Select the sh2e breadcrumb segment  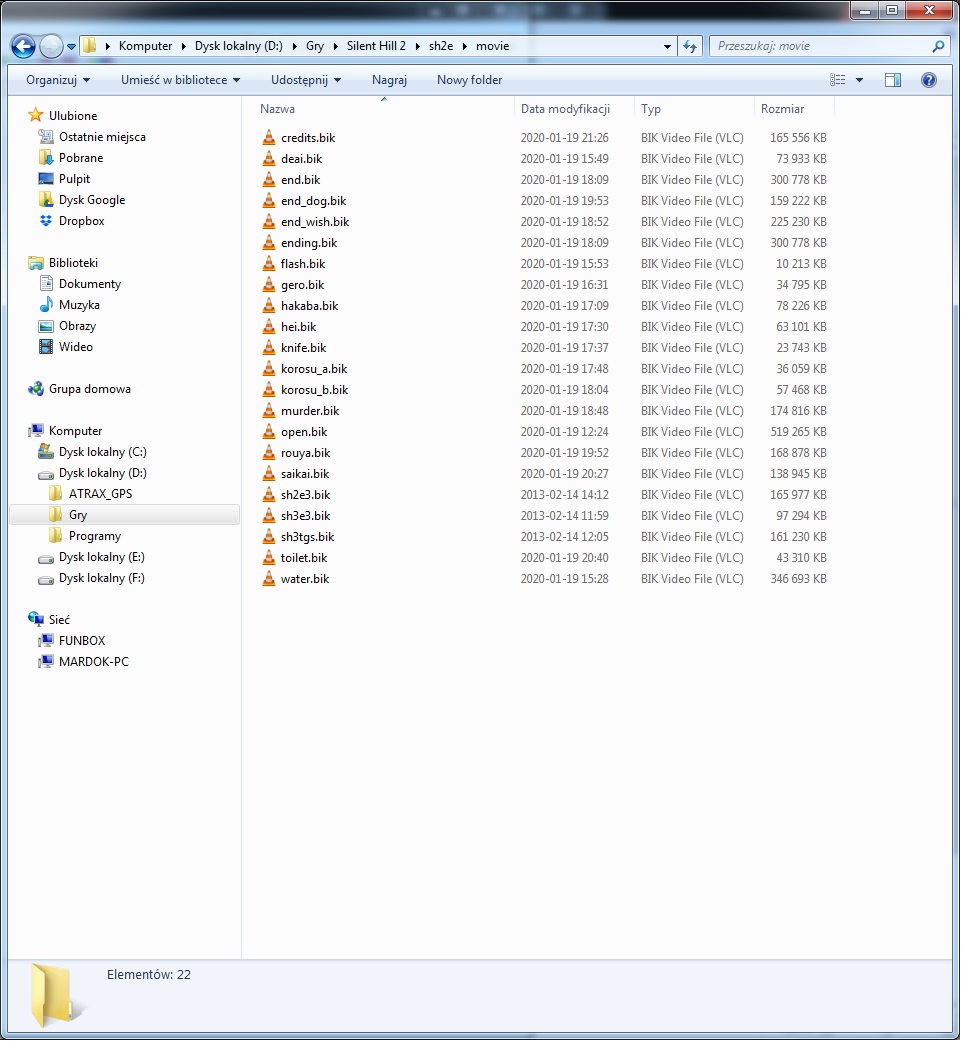(x=441, y=46)
